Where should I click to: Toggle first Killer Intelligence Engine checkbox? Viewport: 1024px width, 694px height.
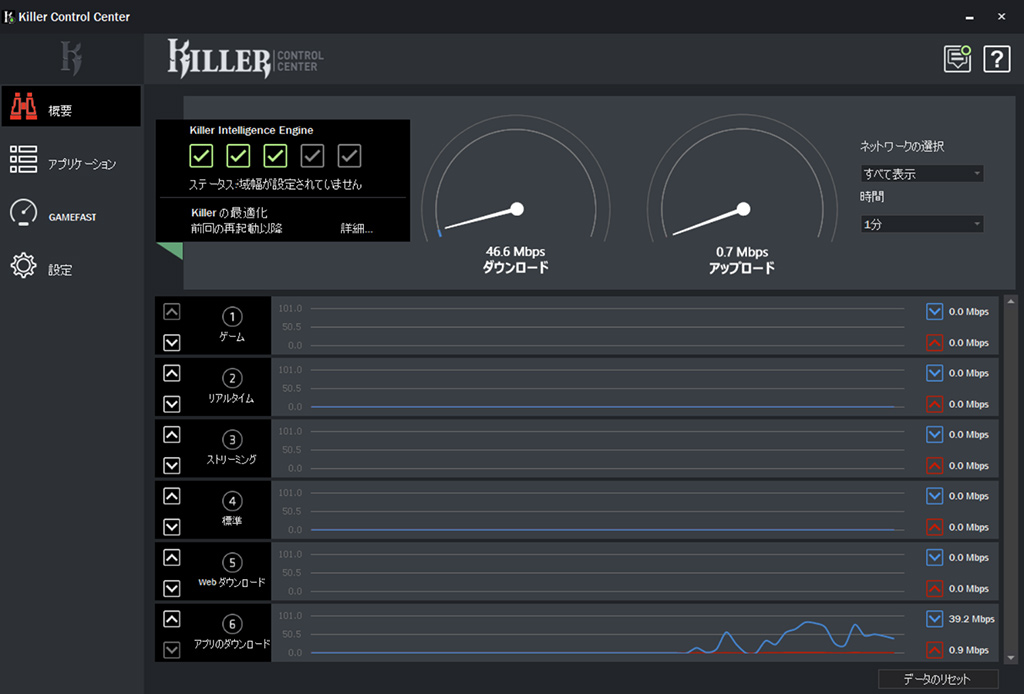pyautogui.click(x=201, y=156)
